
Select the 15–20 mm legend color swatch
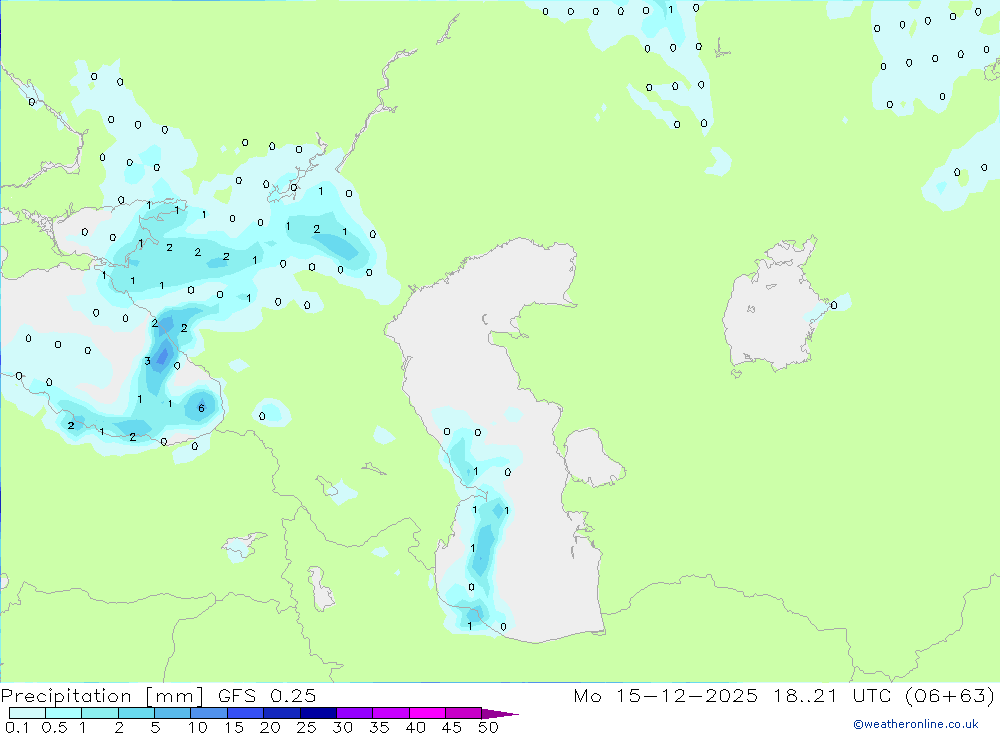click(x=246, y=713)
